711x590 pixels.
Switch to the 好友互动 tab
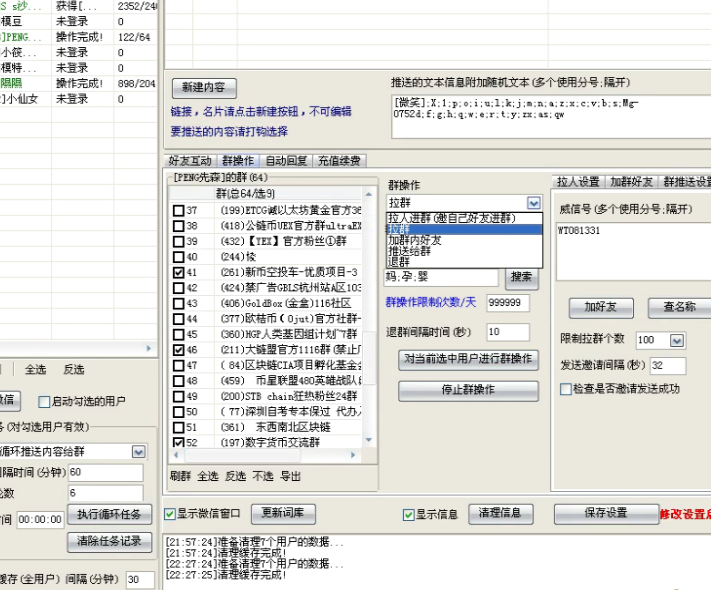pyautogui.click(x=190, y=161)
